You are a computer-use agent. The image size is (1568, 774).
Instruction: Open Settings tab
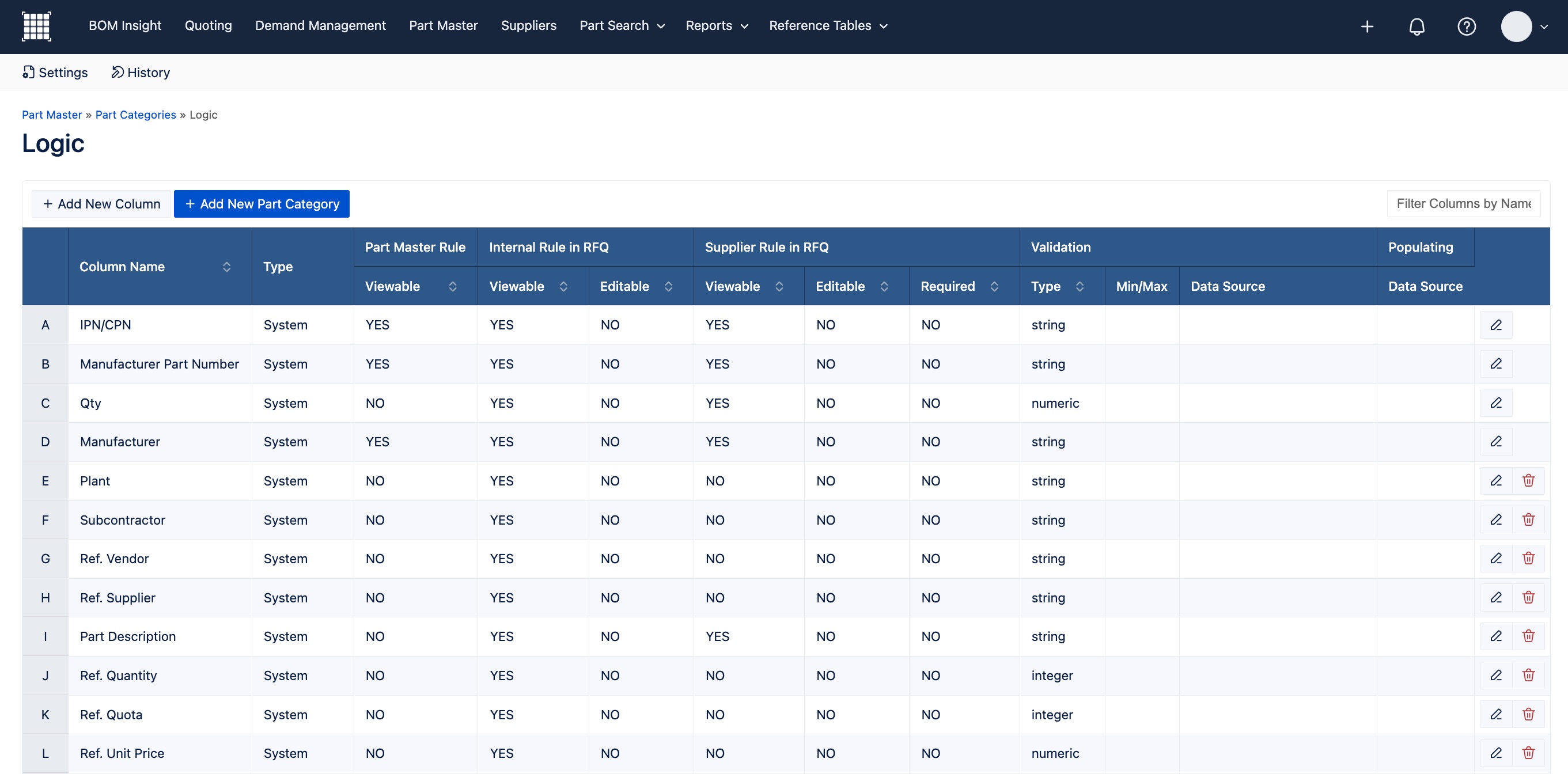[x=55, y=73]
